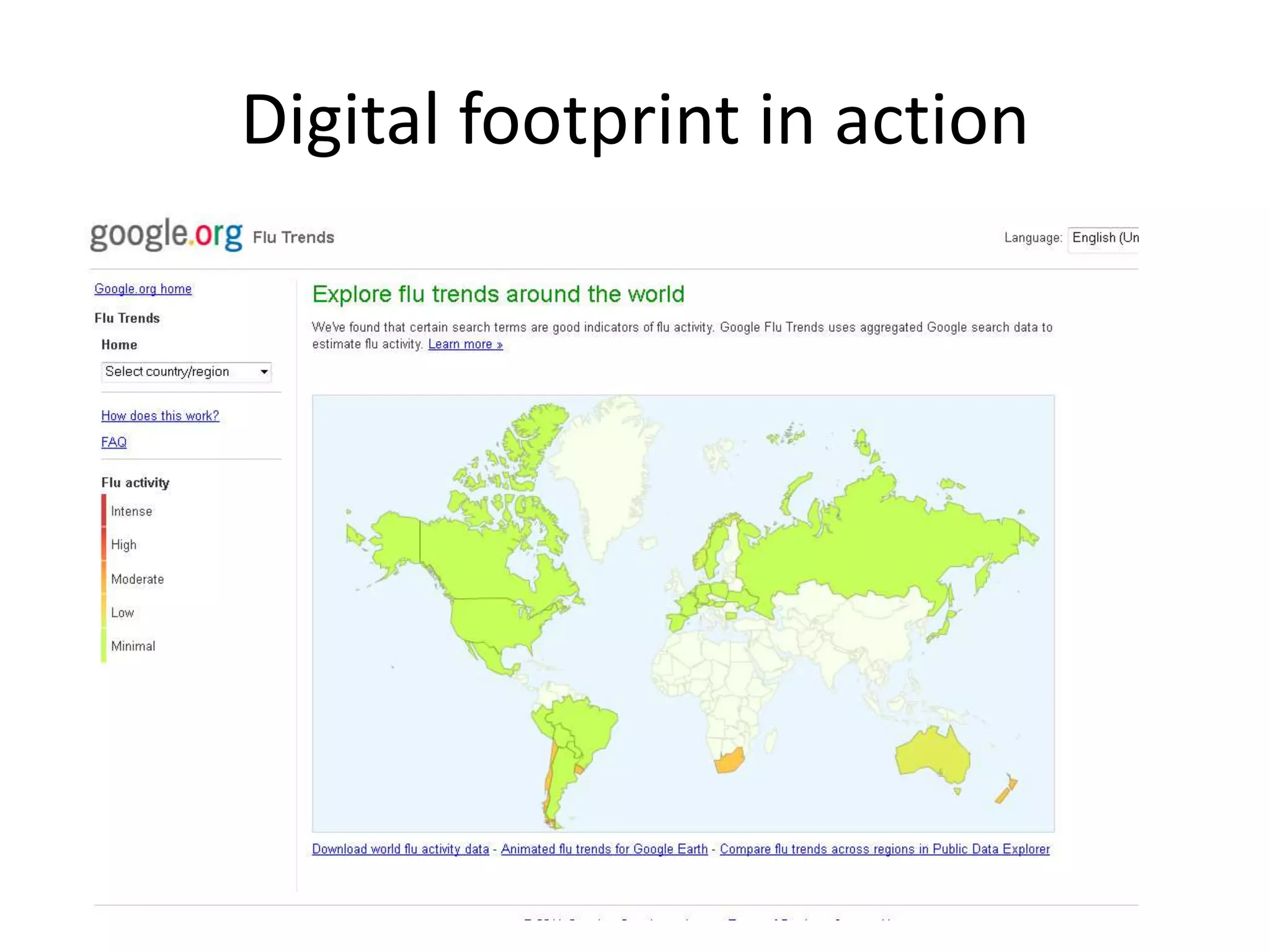1270x952 pixels.
Task: Click the Moderate orange legend color
Action: (x=104, y=578)
